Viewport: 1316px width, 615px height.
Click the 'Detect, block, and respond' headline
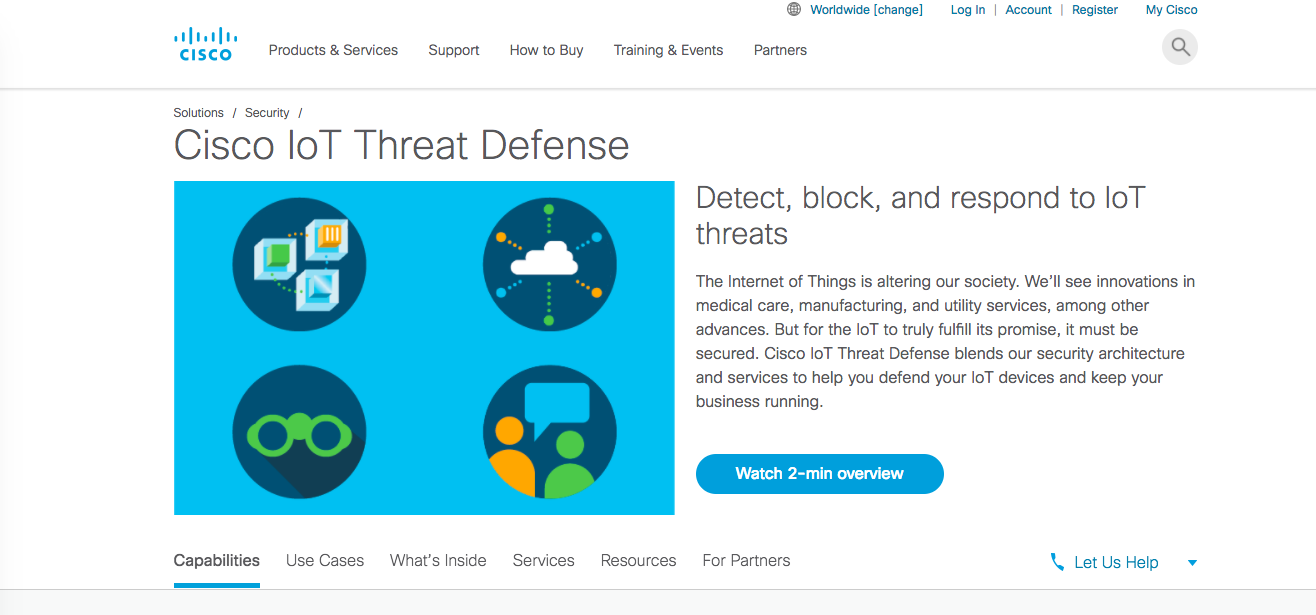[920, 216]
